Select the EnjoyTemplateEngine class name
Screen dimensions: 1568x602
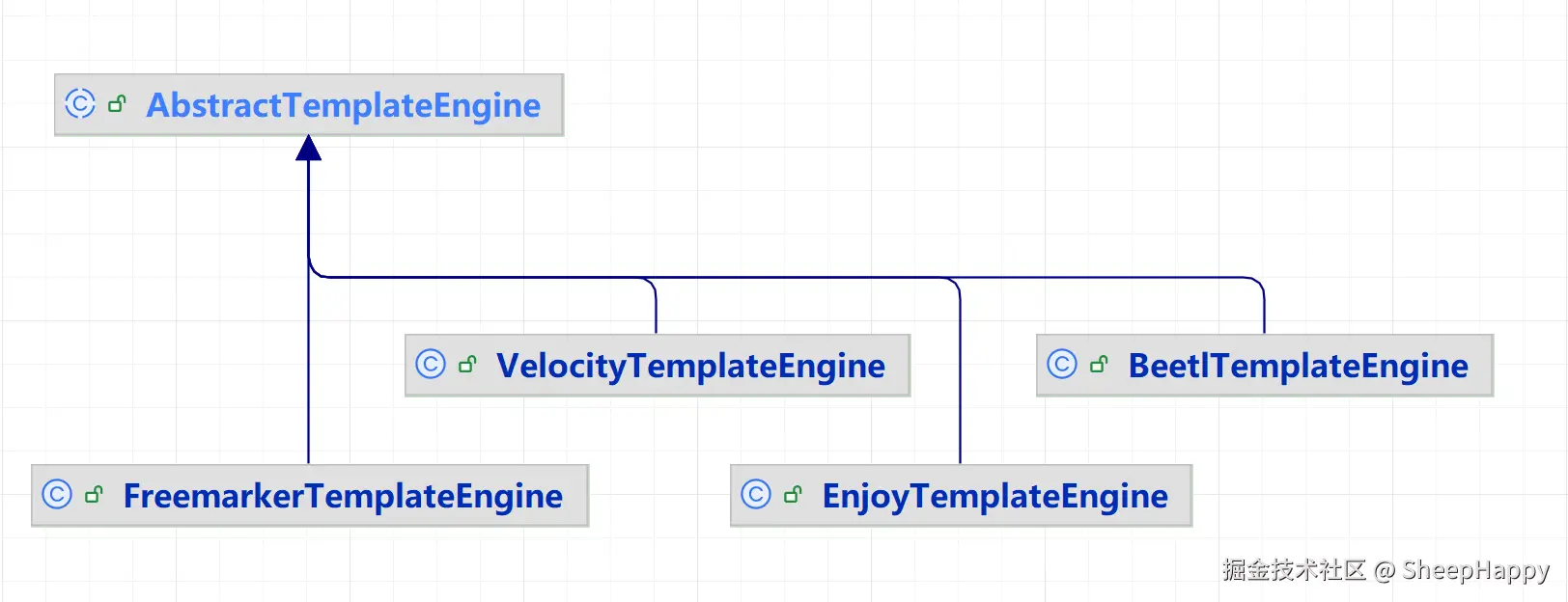point(994,496)
